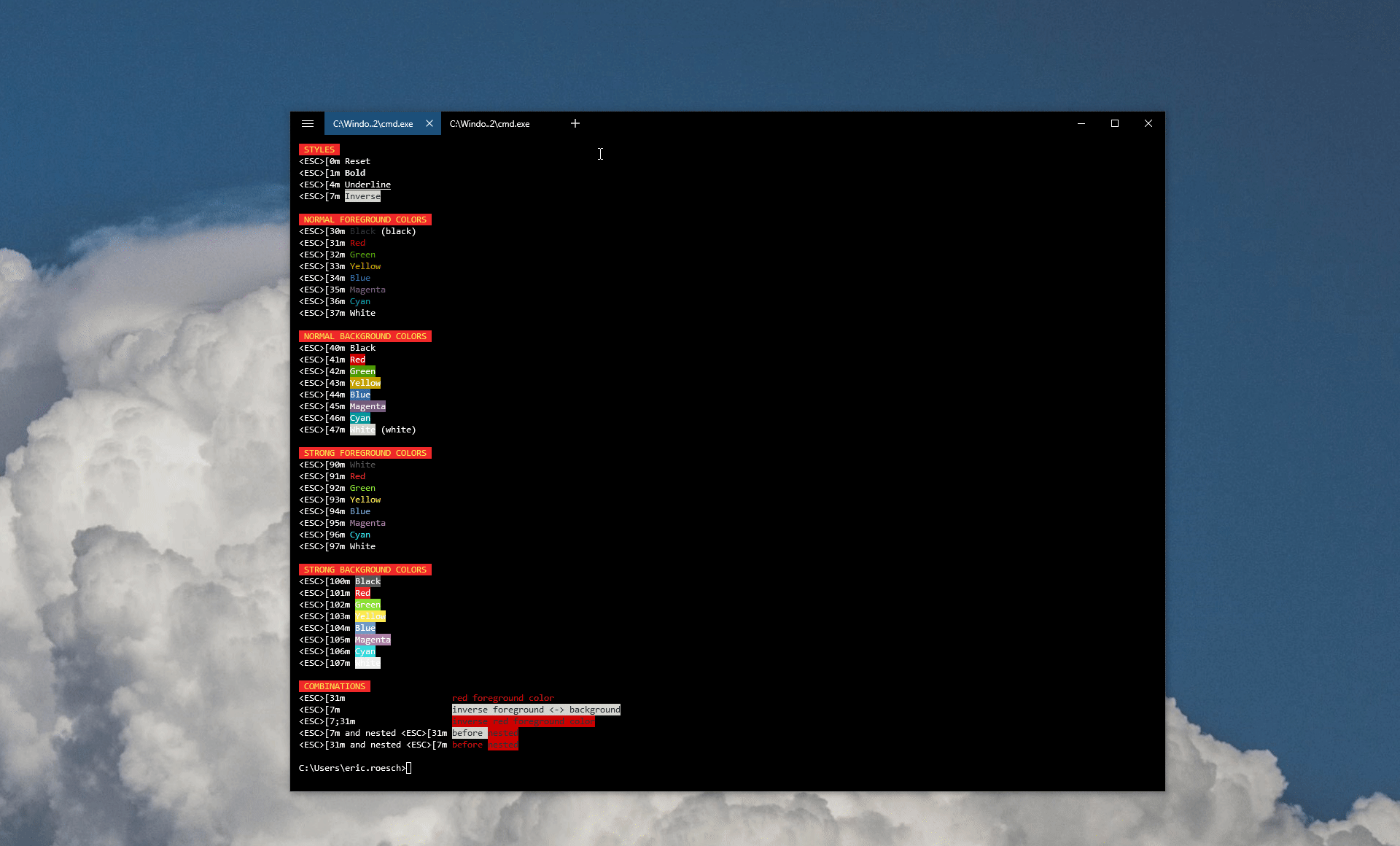Click the NORMAL BACKGROUND COLORS header

coord(365,336)
